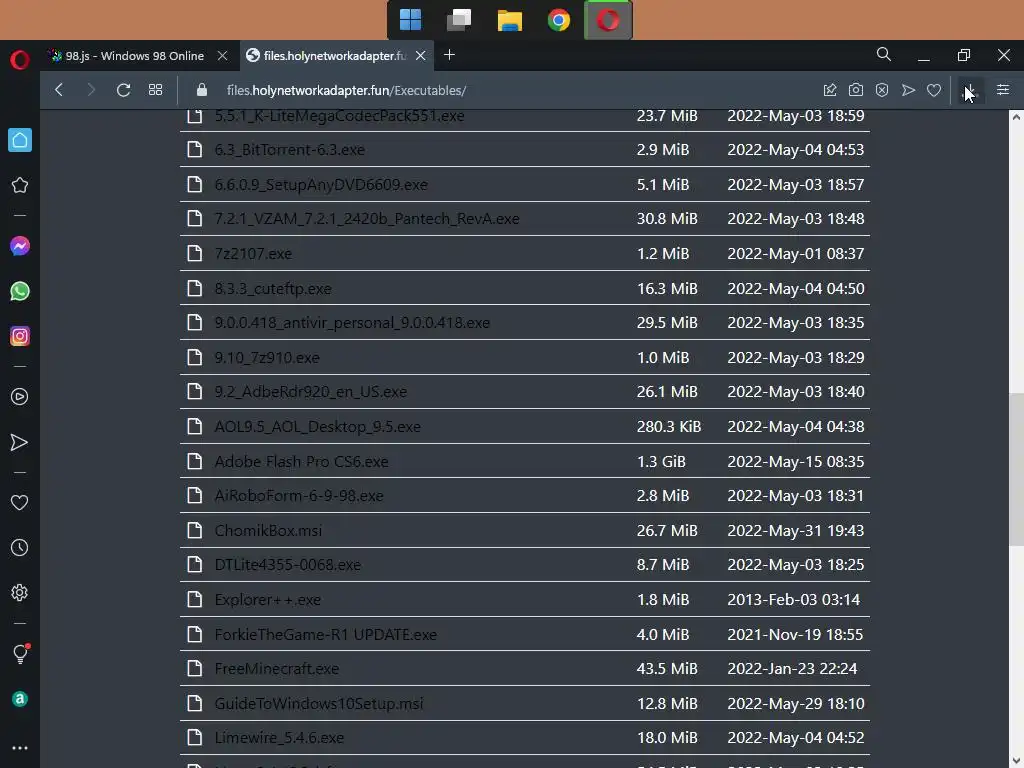Image resolution: width=1024 pixels, height=768 pixels.
Task: Click the AiRoboForm-6-9-98.exe link
Action: tap(298, 496)
